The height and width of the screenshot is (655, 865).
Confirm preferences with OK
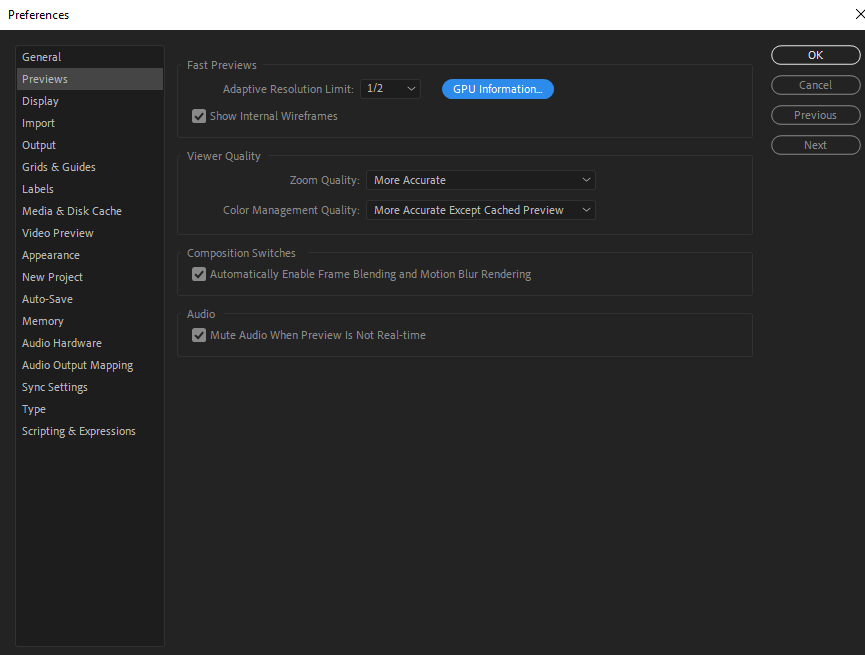click(815, 55)
